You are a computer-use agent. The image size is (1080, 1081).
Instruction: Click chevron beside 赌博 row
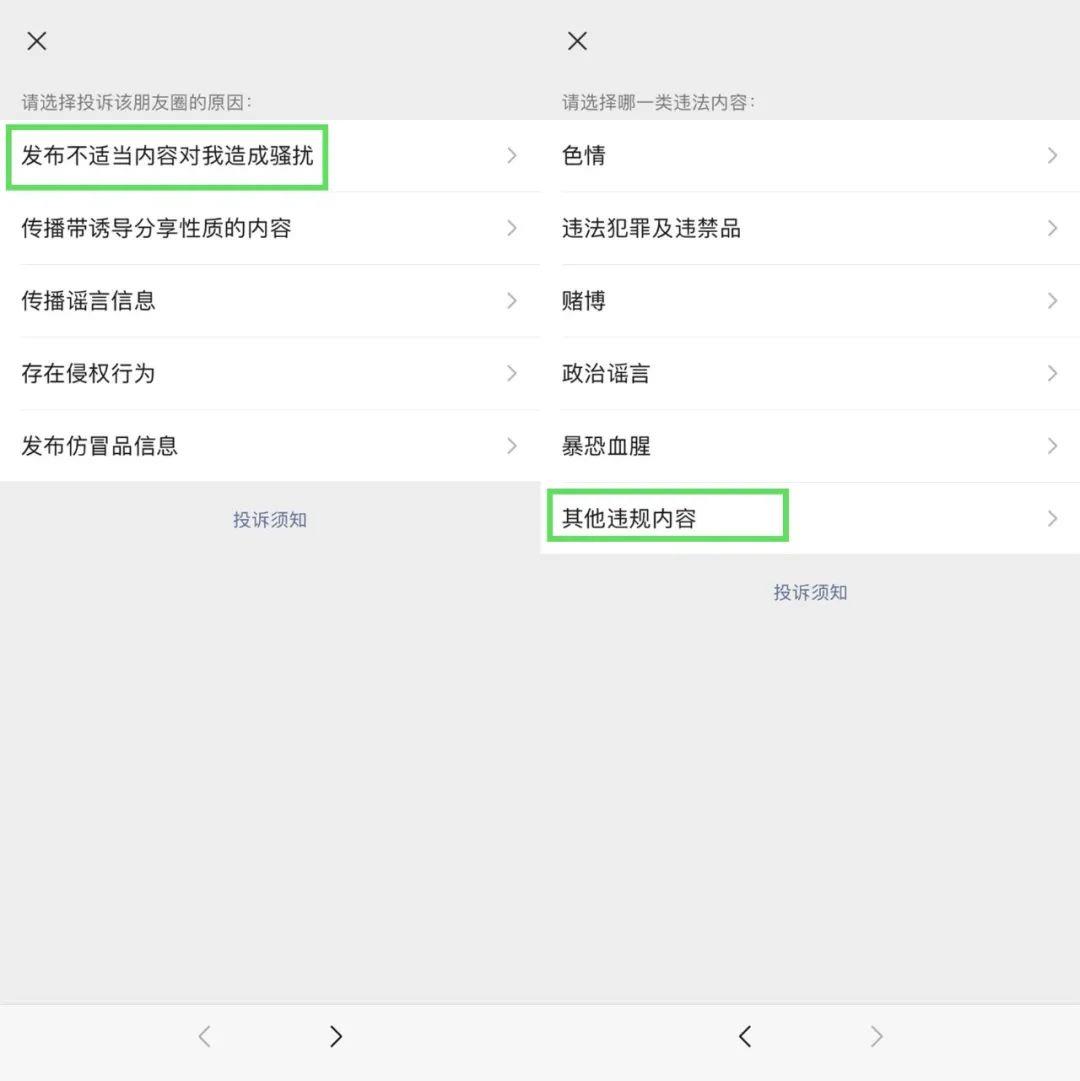1052,301
